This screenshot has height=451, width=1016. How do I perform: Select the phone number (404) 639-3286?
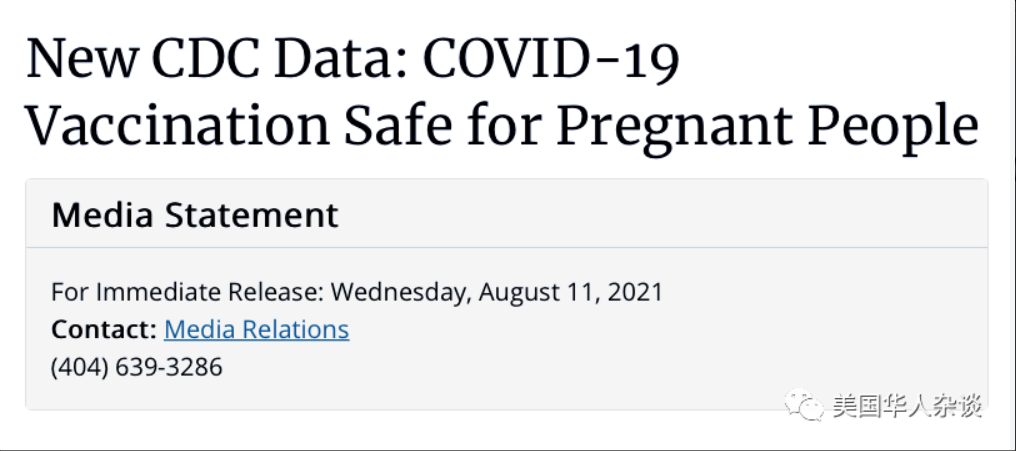(x=137, y=367)
